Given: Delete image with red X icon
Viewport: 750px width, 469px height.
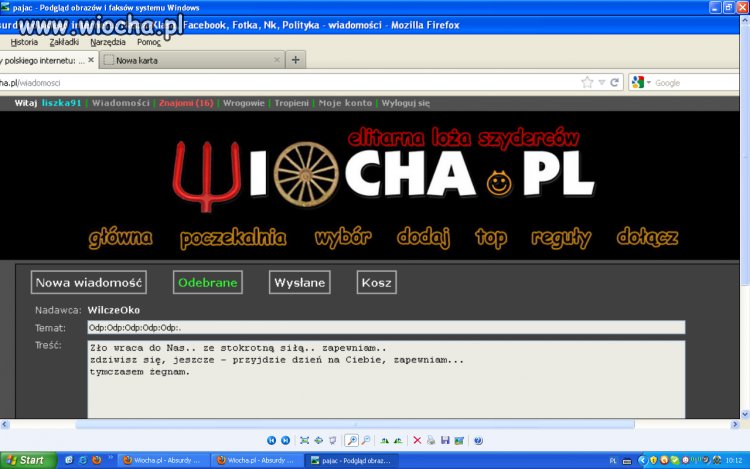Looking at the screenshot, I should (417, 440).
